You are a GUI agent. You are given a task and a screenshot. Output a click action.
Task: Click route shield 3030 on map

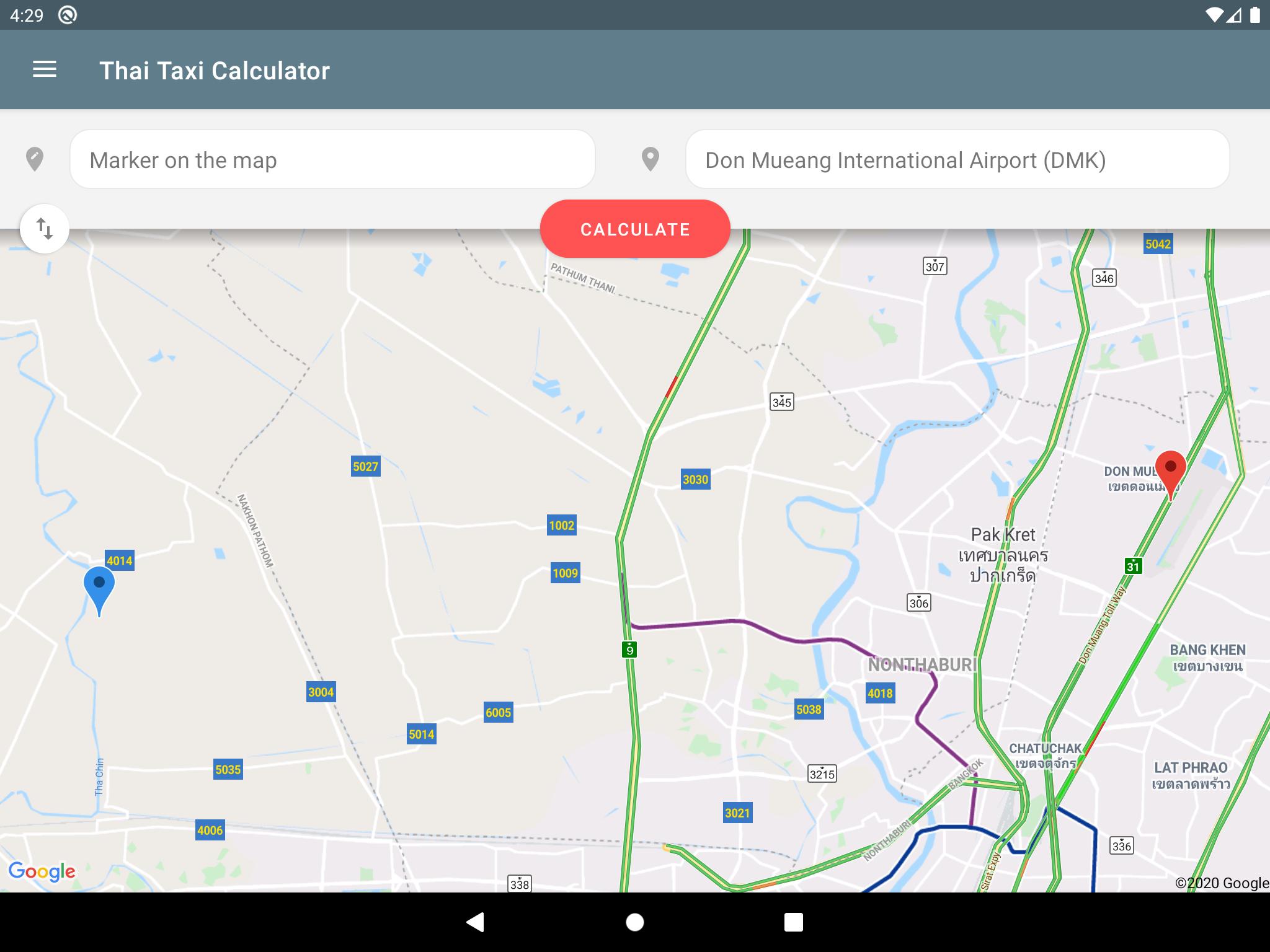[695, 479]
